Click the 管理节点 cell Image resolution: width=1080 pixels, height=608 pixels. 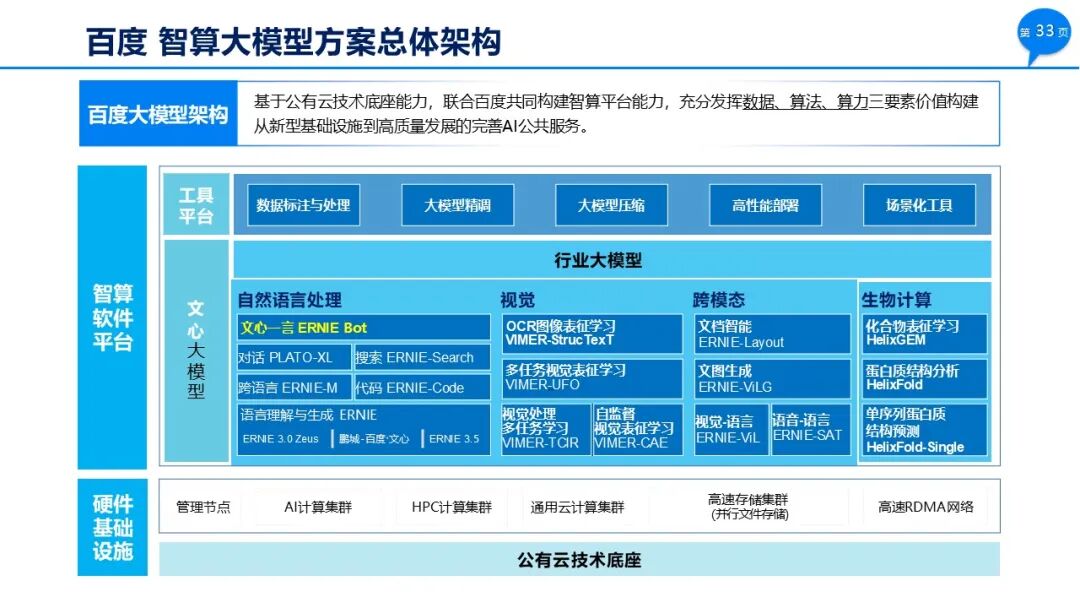(203, 507)
